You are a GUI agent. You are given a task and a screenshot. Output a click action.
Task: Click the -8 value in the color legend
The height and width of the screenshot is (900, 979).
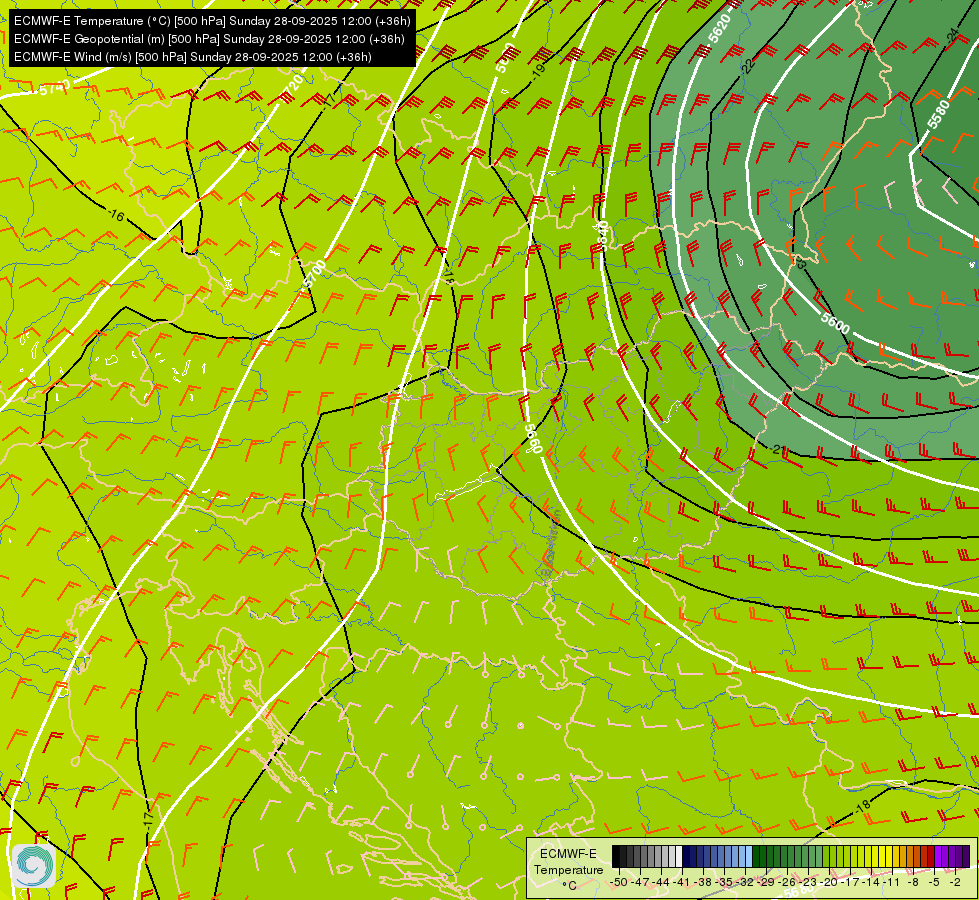click(913, 882)
